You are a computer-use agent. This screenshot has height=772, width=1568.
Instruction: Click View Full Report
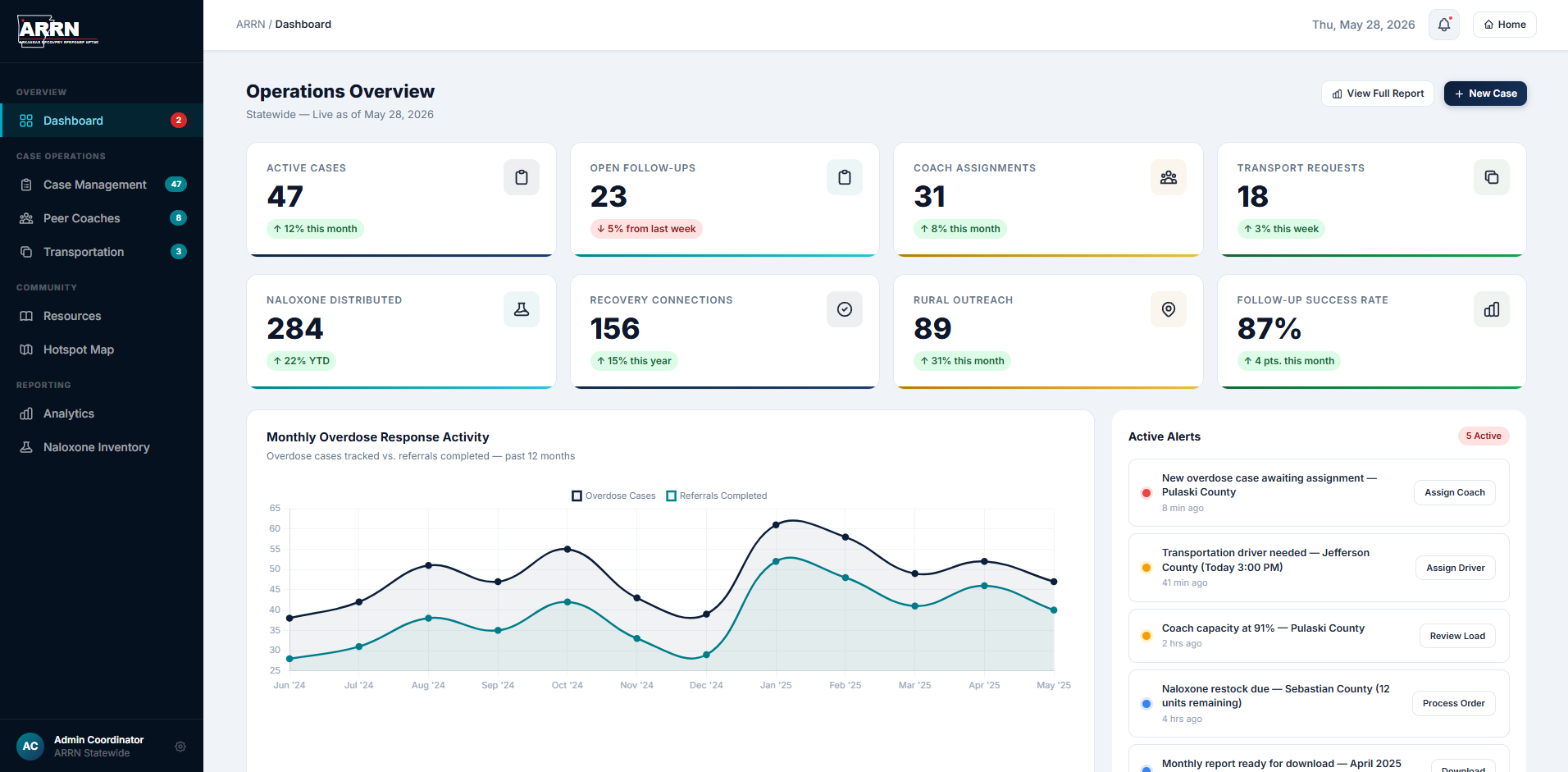point(1378,94)
